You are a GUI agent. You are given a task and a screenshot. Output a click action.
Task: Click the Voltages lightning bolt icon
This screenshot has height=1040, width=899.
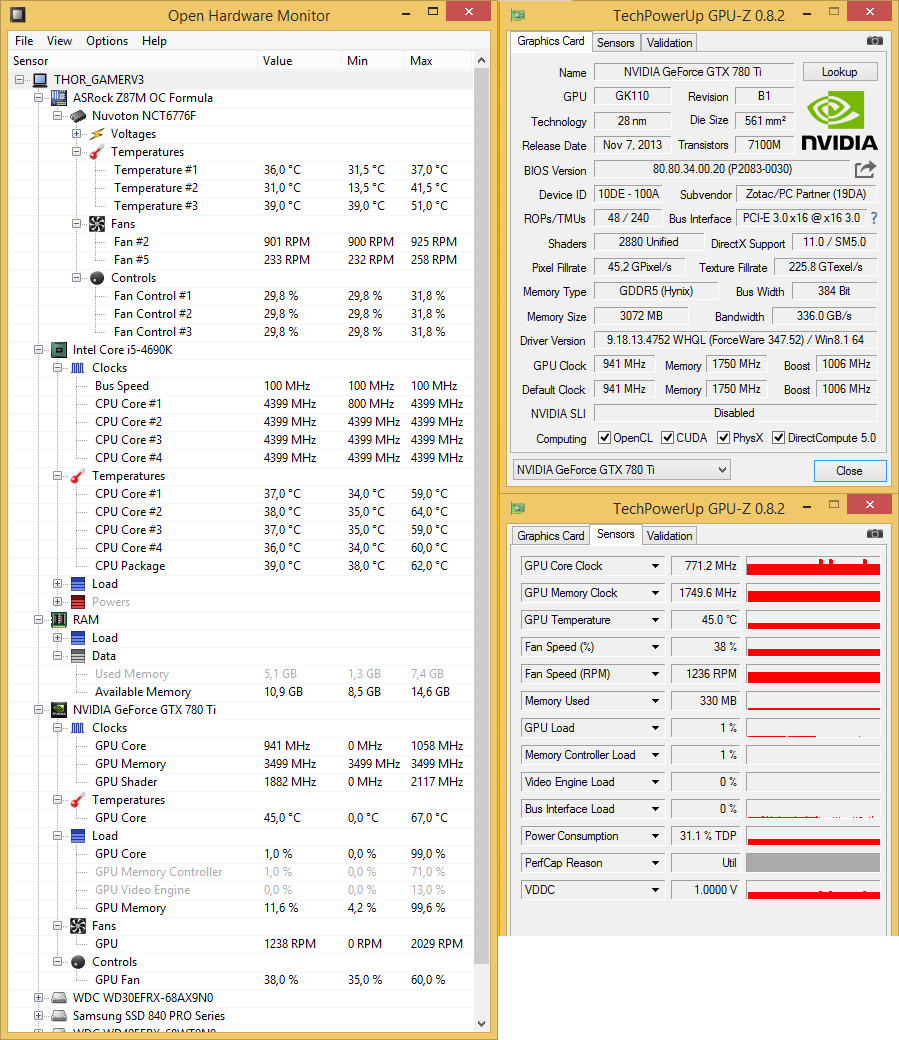tap(97, 134)
